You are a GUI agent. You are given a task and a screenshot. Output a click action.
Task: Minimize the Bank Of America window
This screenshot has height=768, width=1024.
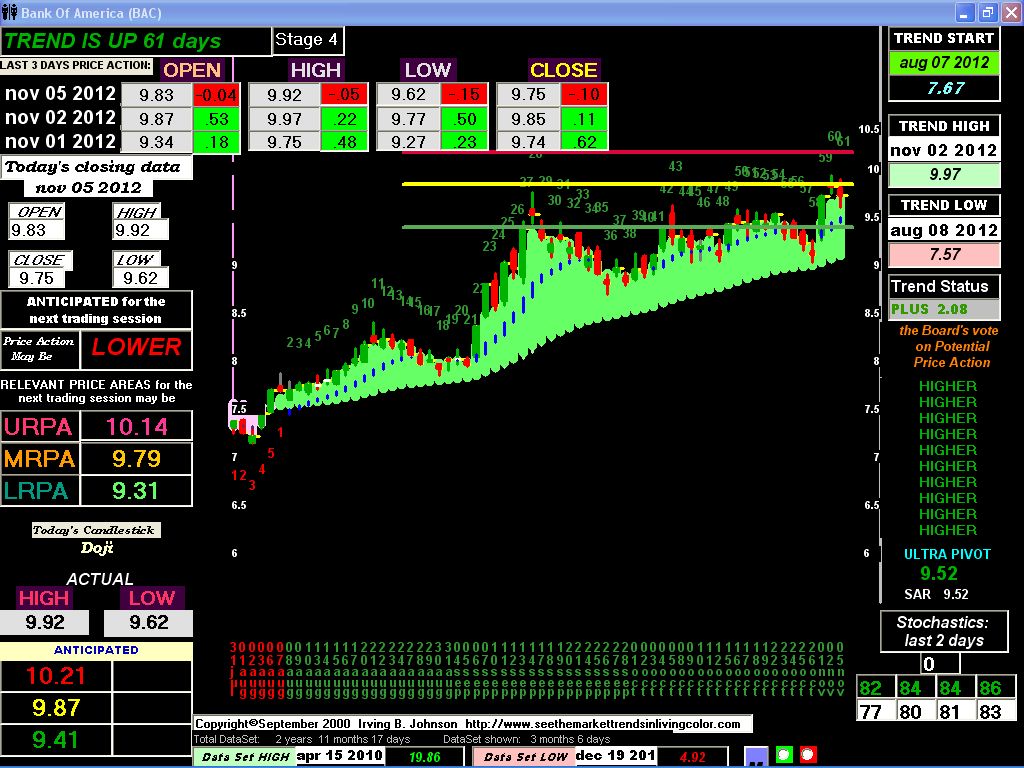pyautogui.click(x=964, y=13)
